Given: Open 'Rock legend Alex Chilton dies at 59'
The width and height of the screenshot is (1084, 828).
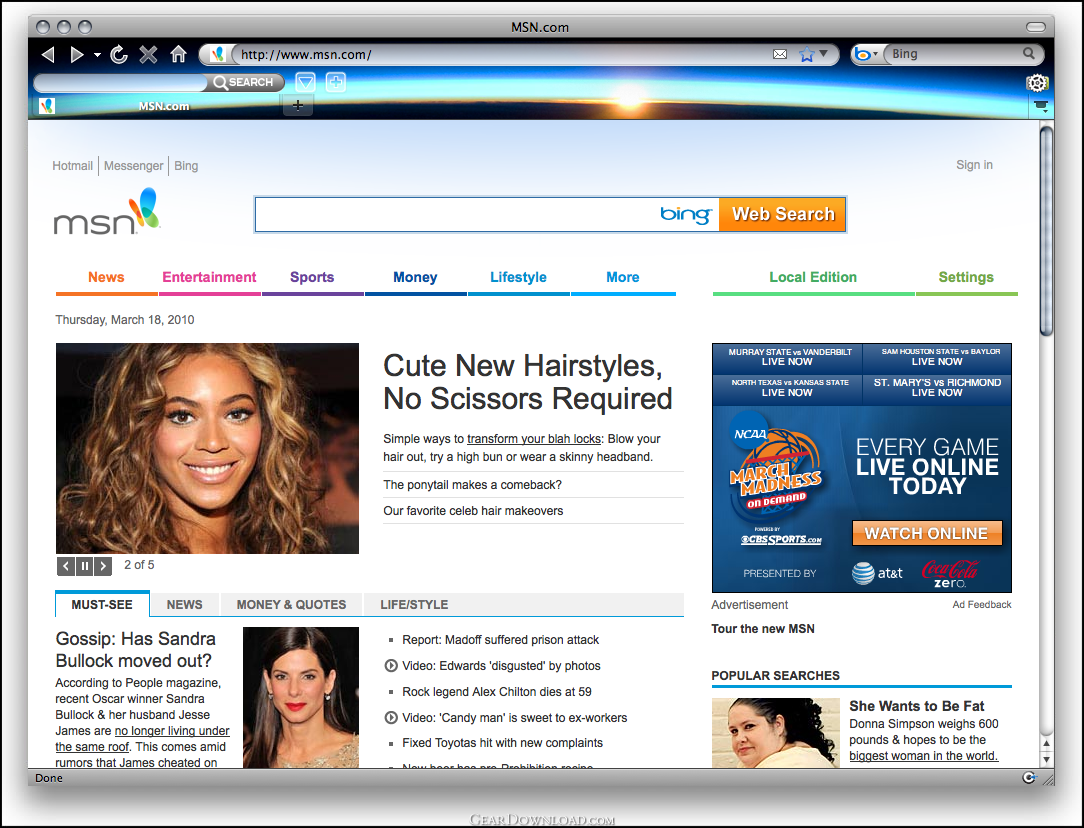Looking at the screenshot, I should tap(497, 692).
